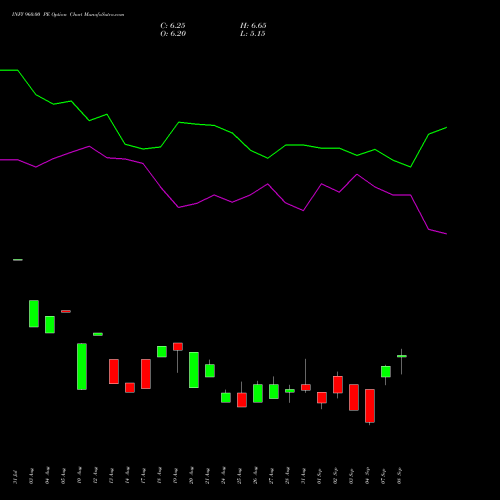Click the INFY PE Option chart title
500x500 pixels.
pos(68,15)
